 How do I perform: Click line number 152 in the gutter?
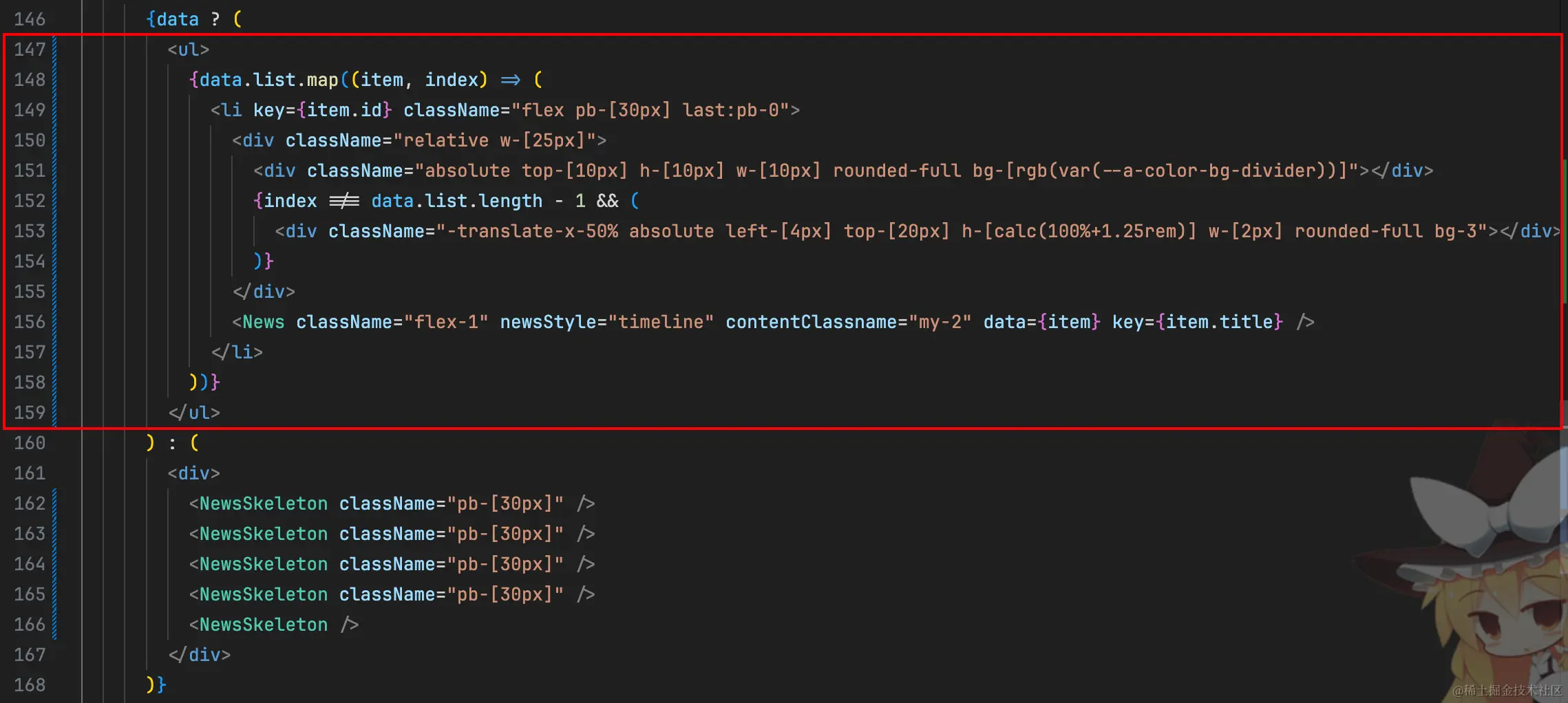30,201
